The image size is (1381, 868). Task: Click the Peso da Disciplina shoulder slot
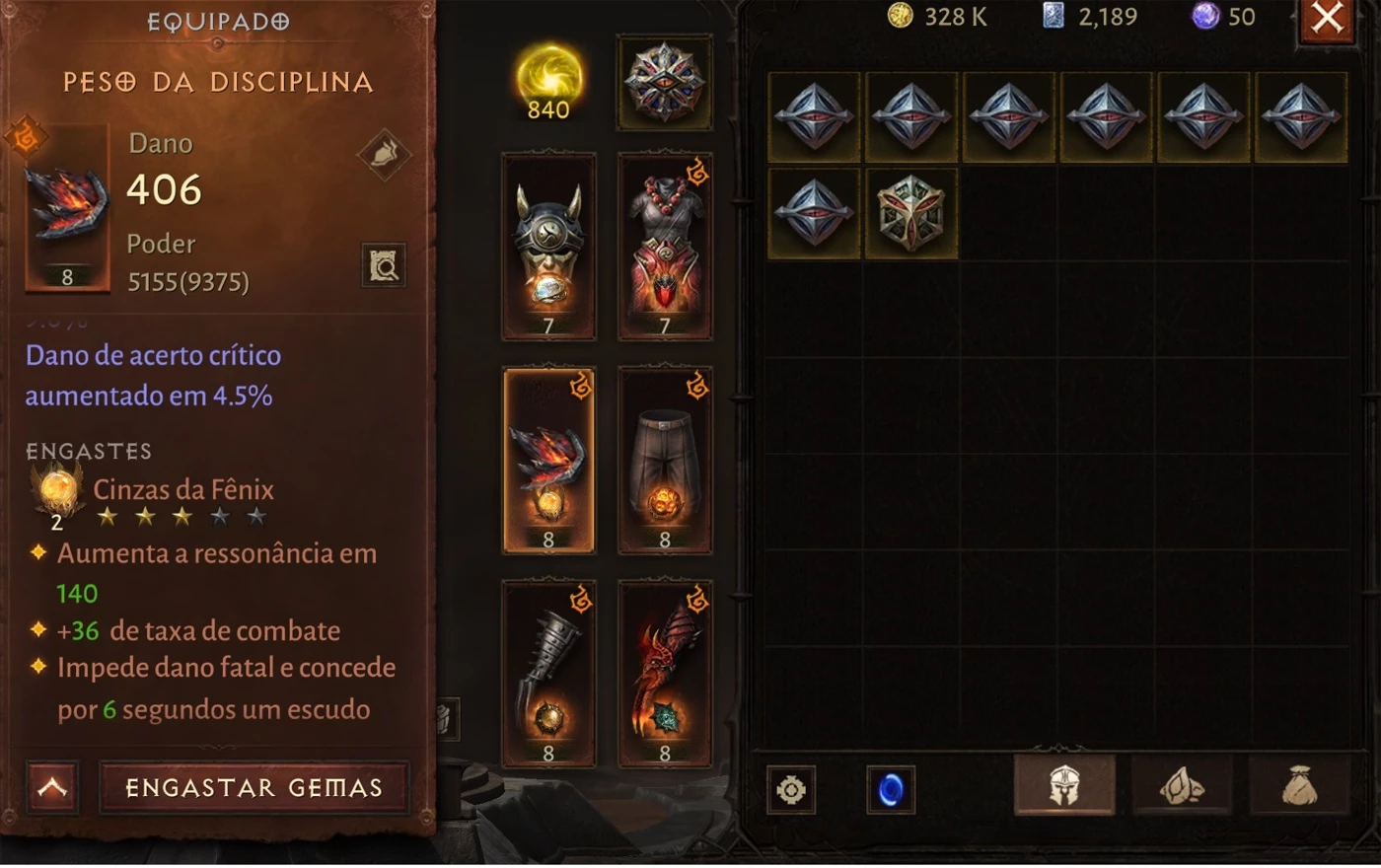coord(548,460)
